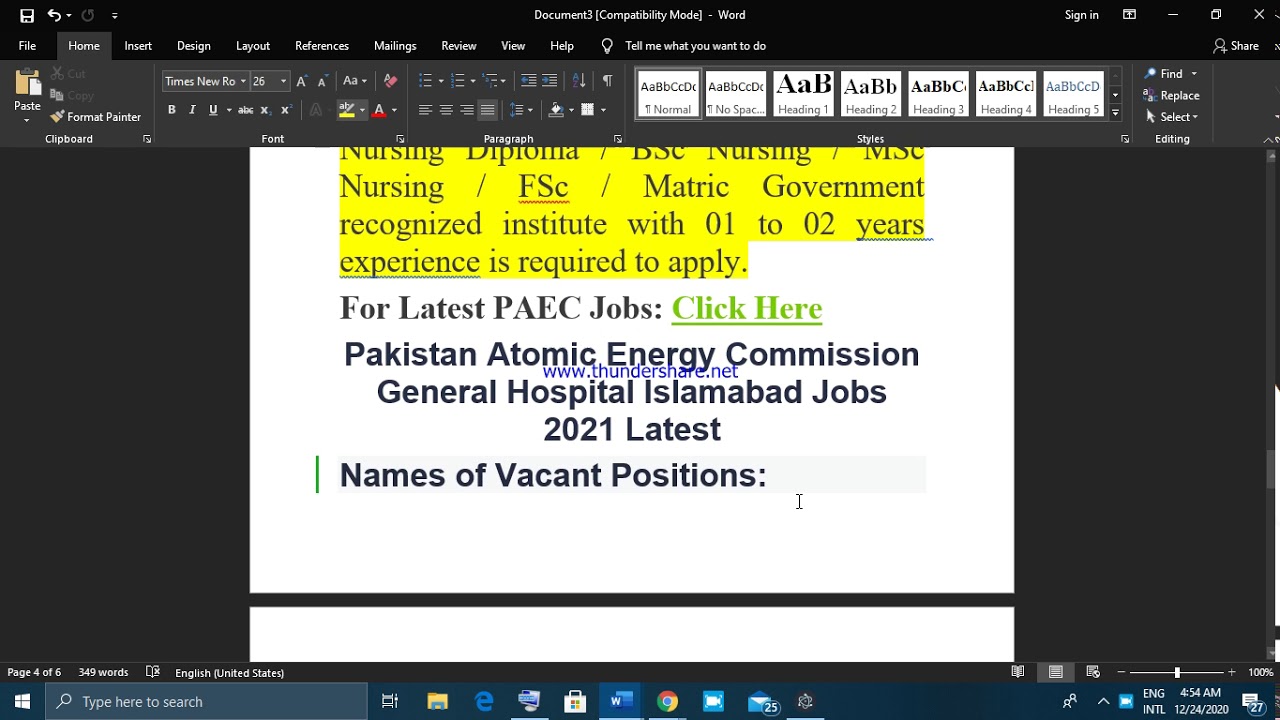Screen dimensions: 1280x720
Task: Toggle Strikethrough formatting
Action: click(245, 110)
